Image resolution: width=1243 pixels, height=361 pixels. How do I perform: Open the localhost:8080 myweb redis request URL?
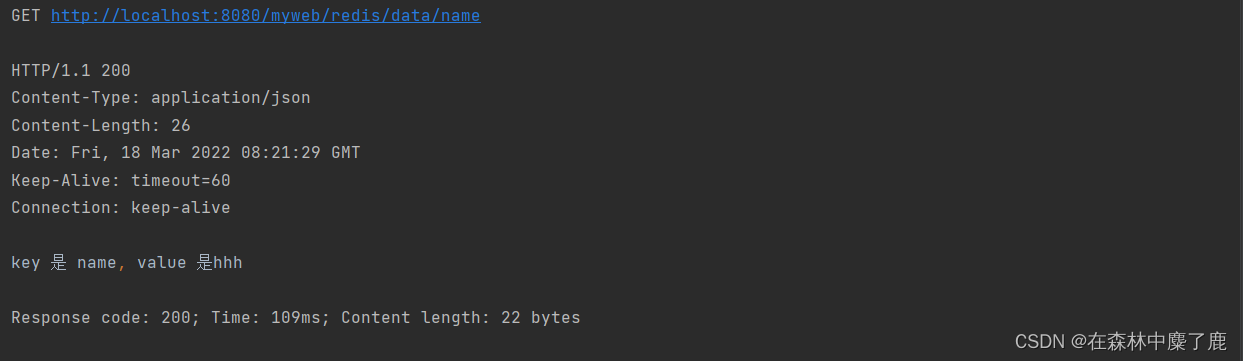coord(265,16)
